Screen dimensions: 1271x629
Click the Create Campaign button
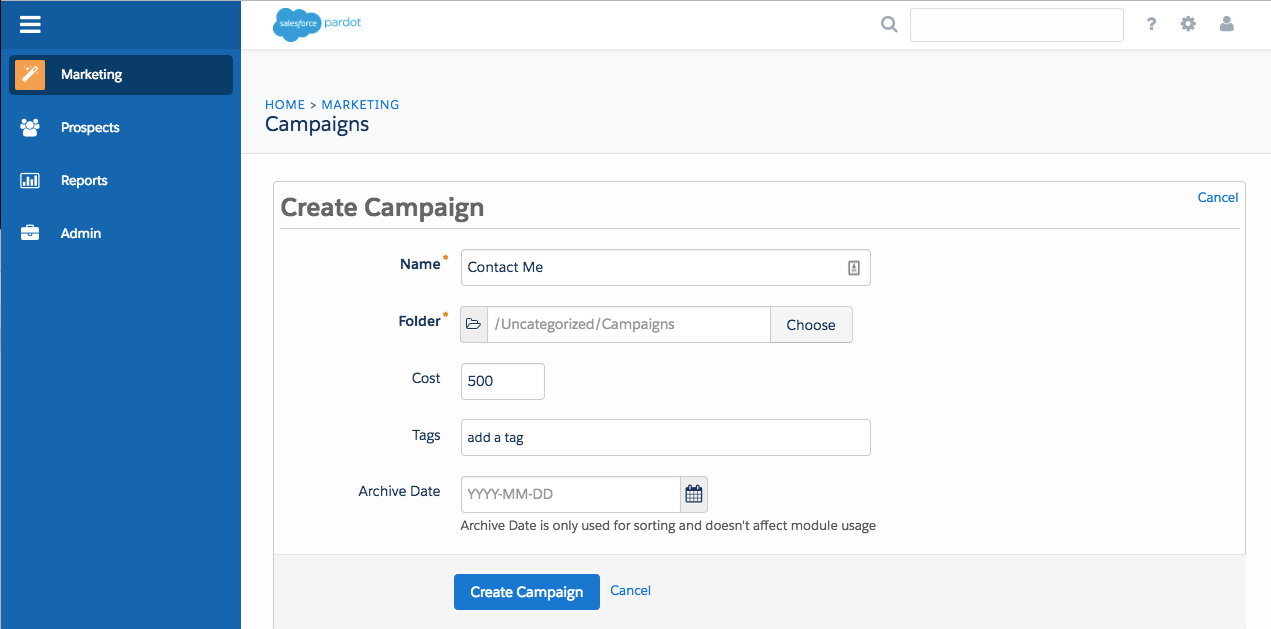pos(527,592)
